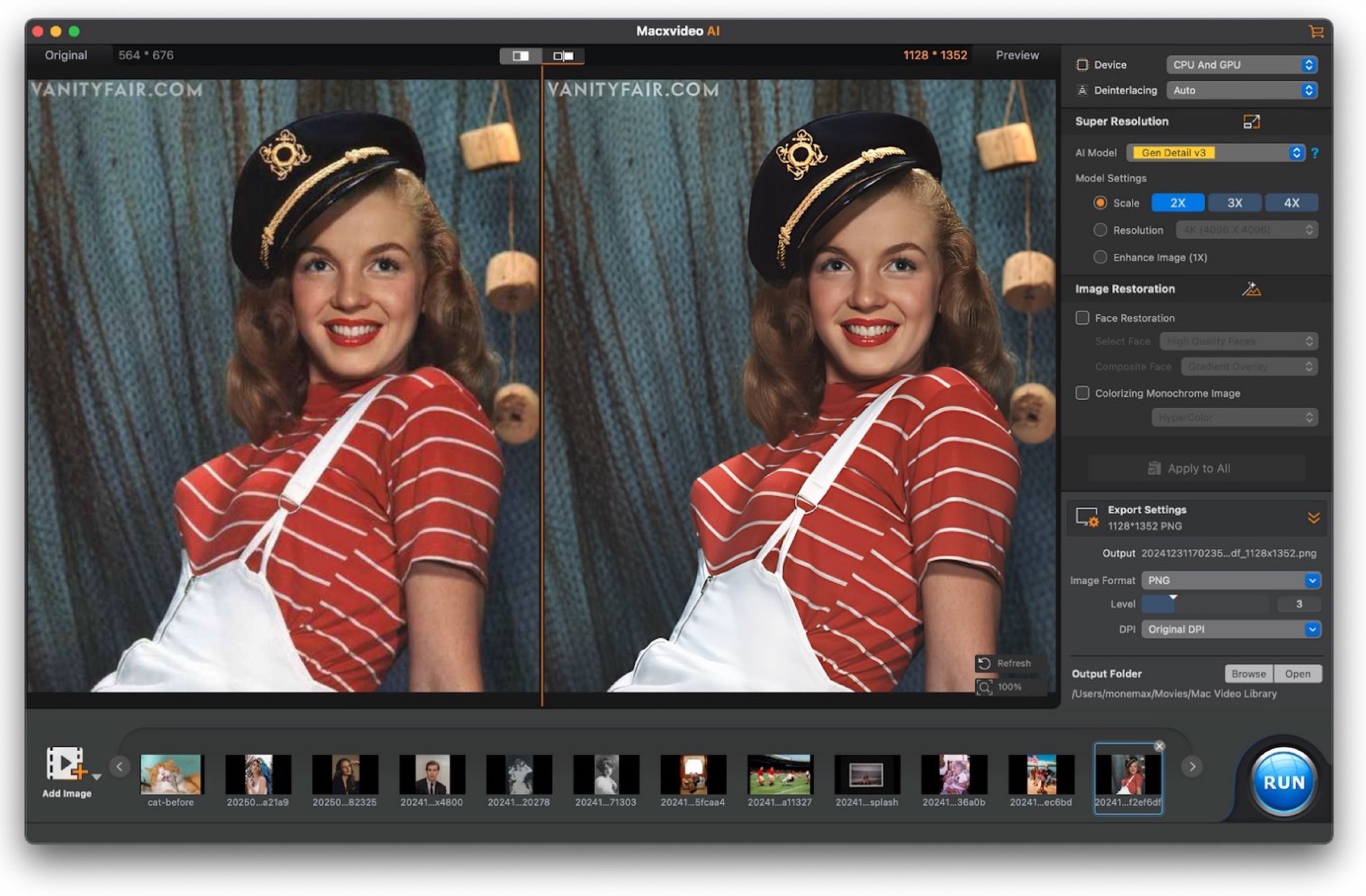
Task: Select the Enhance Image (1X) option
Action: (1100, 257)
